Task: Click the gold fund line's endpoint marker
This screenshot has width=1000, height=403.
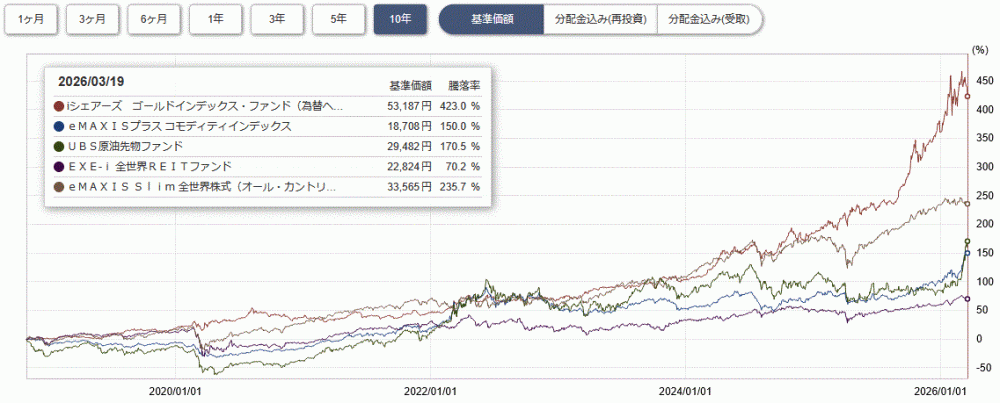Action: (967, 96)
